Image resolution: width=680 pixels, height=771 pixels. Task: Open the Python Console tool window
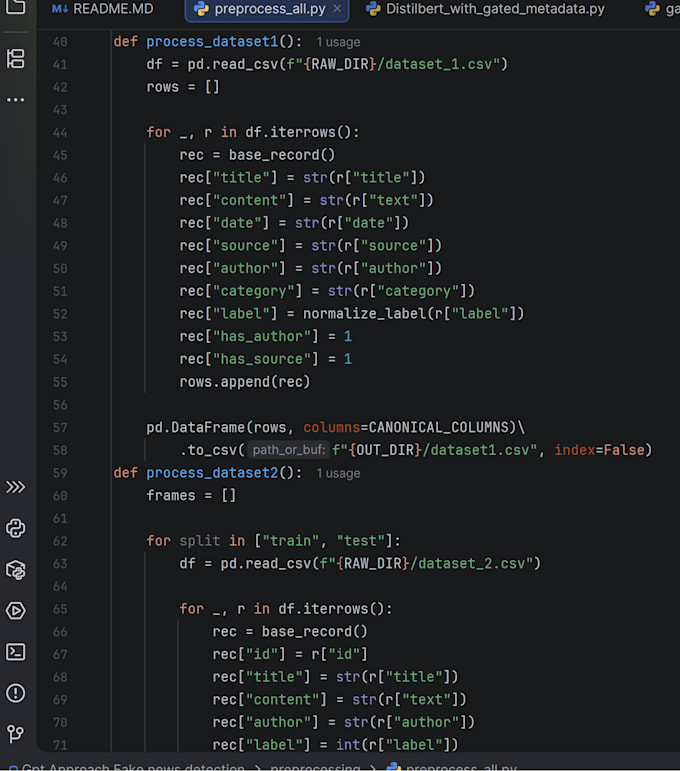[15, 528]
